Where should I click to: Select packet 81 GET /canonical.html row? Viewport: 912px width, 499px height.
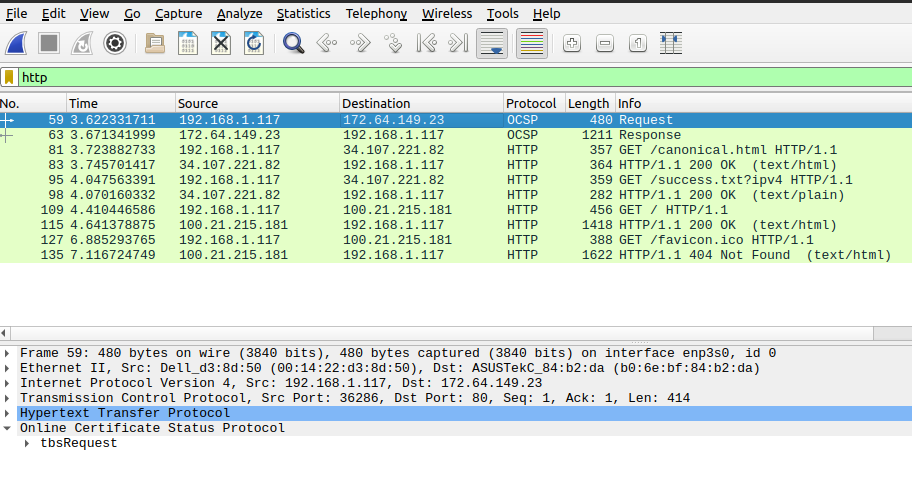[456, 150]
